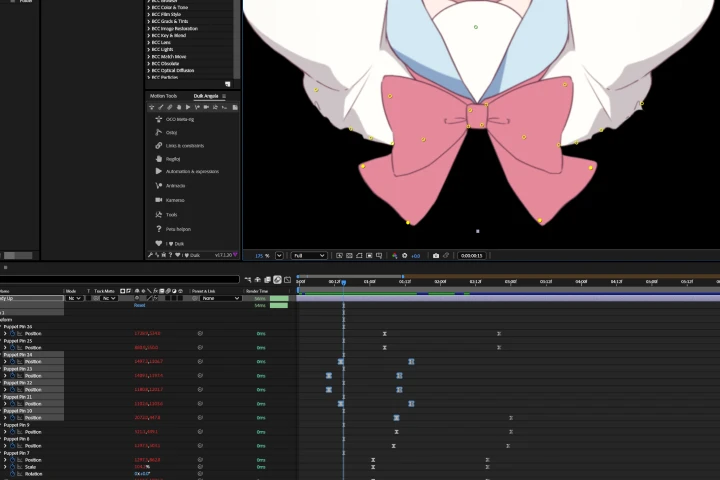This screenshot has width=720, height=480.
Task: Toggle graph editor inclusion for Puppet Pin 8 Position
Action: point(20,446)
